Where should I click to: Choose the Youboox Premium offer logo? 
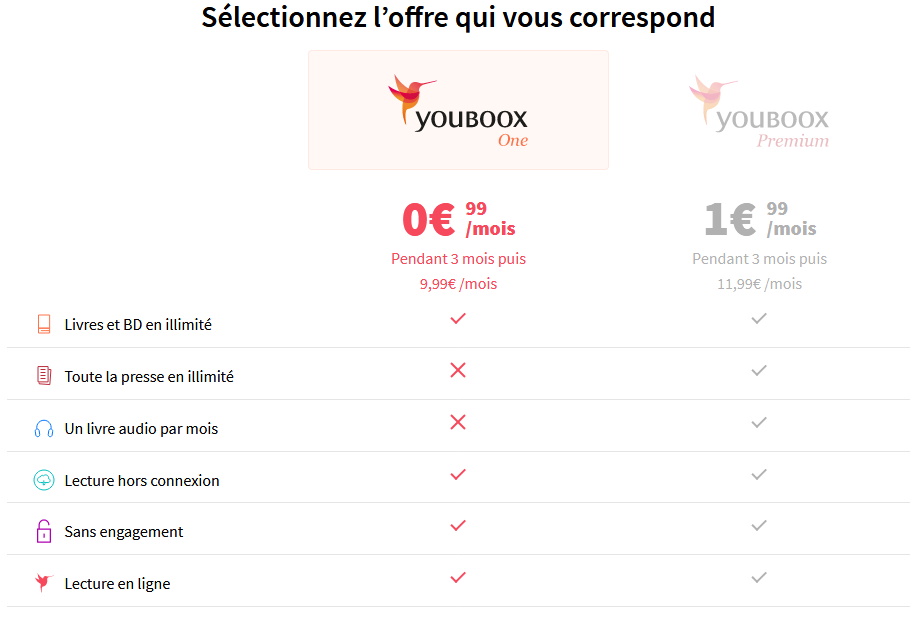759,111
